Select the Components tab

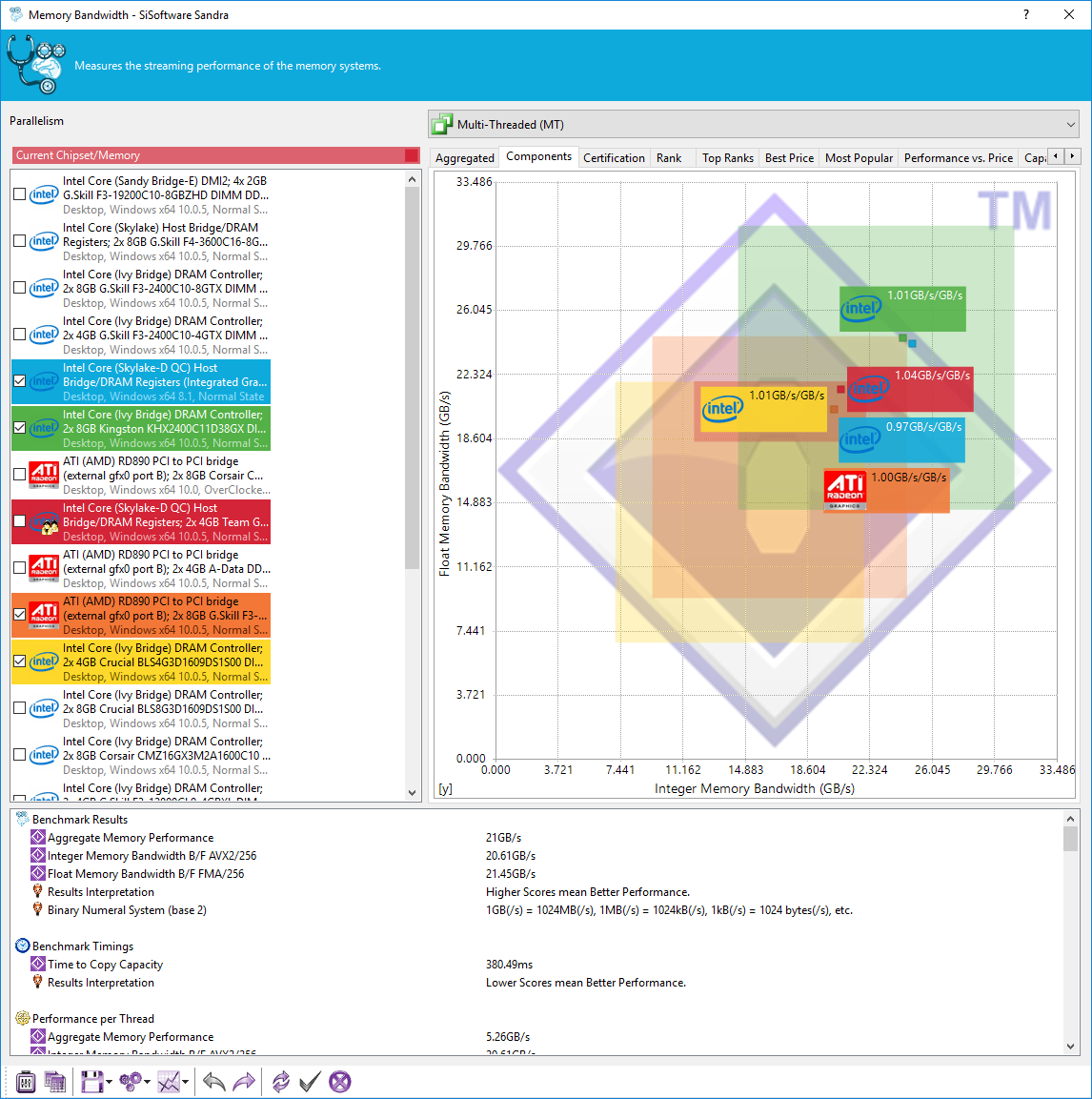coord(539,156)
